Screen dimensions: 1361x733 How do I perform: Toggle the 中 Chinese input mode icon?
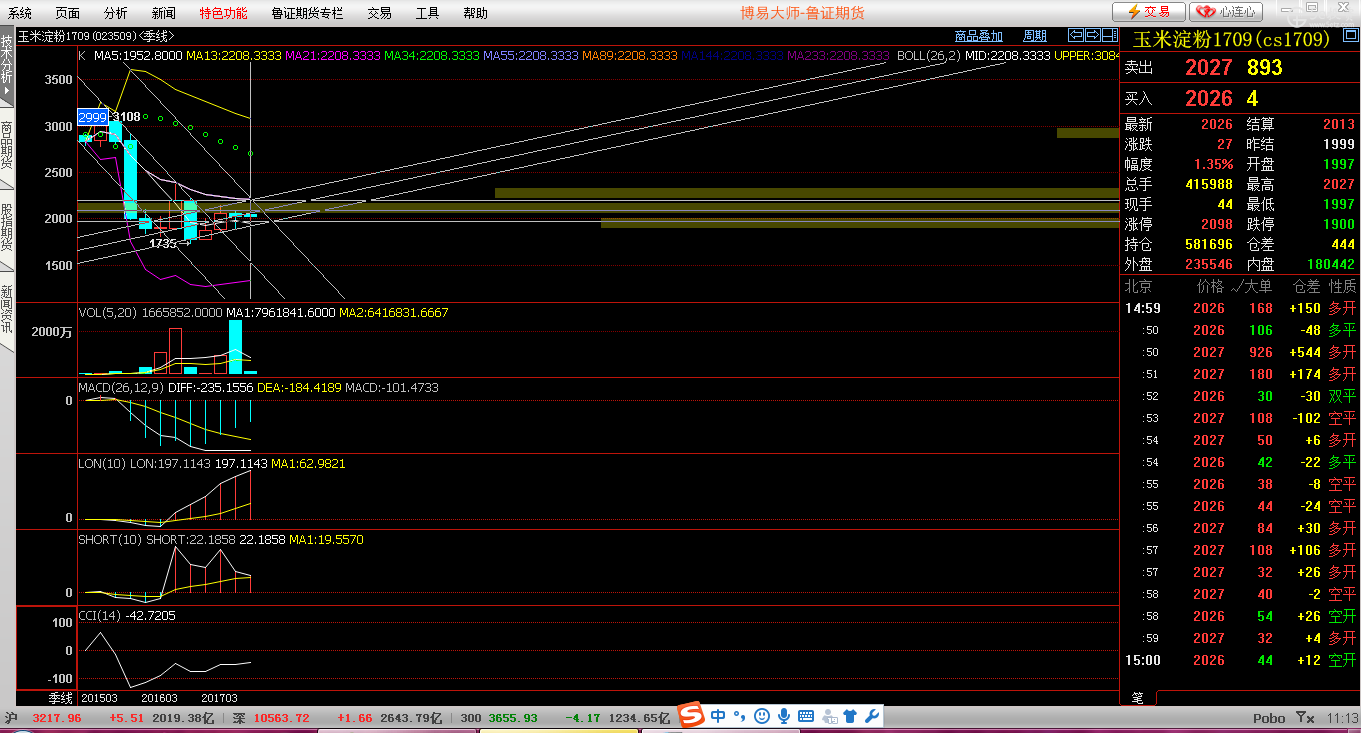coord(718,716)
